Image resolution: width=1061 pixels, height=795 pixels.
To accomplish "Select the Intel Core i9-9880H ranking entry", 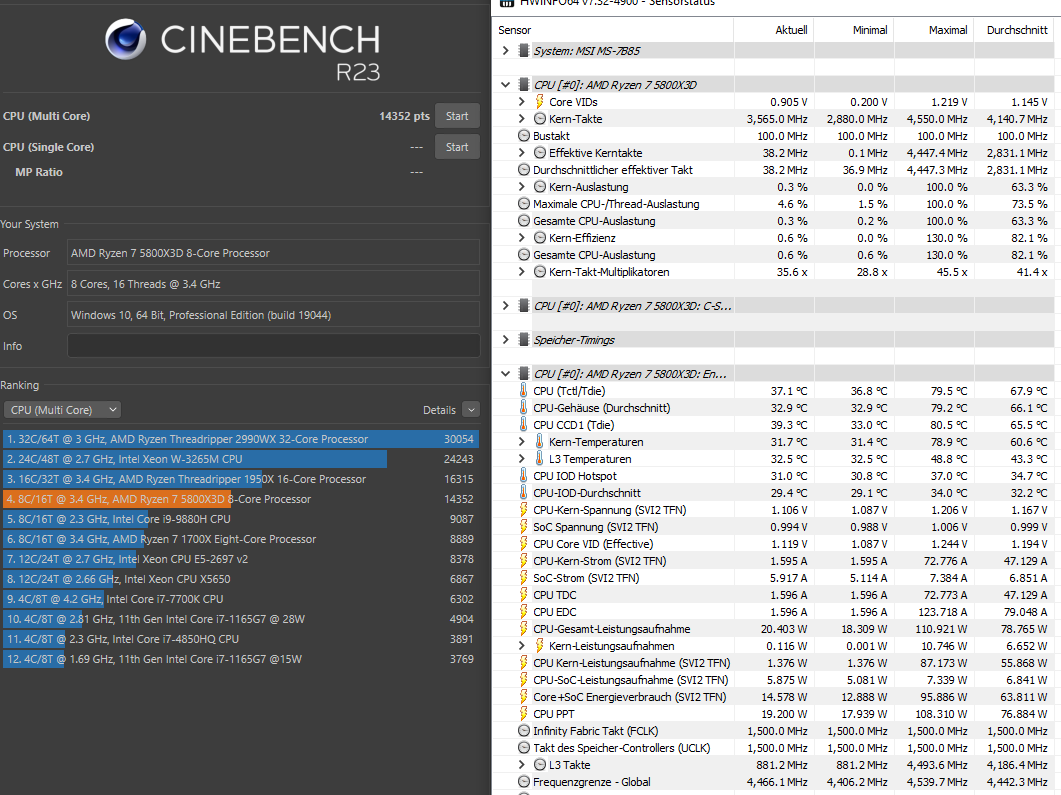I will 241,519.
